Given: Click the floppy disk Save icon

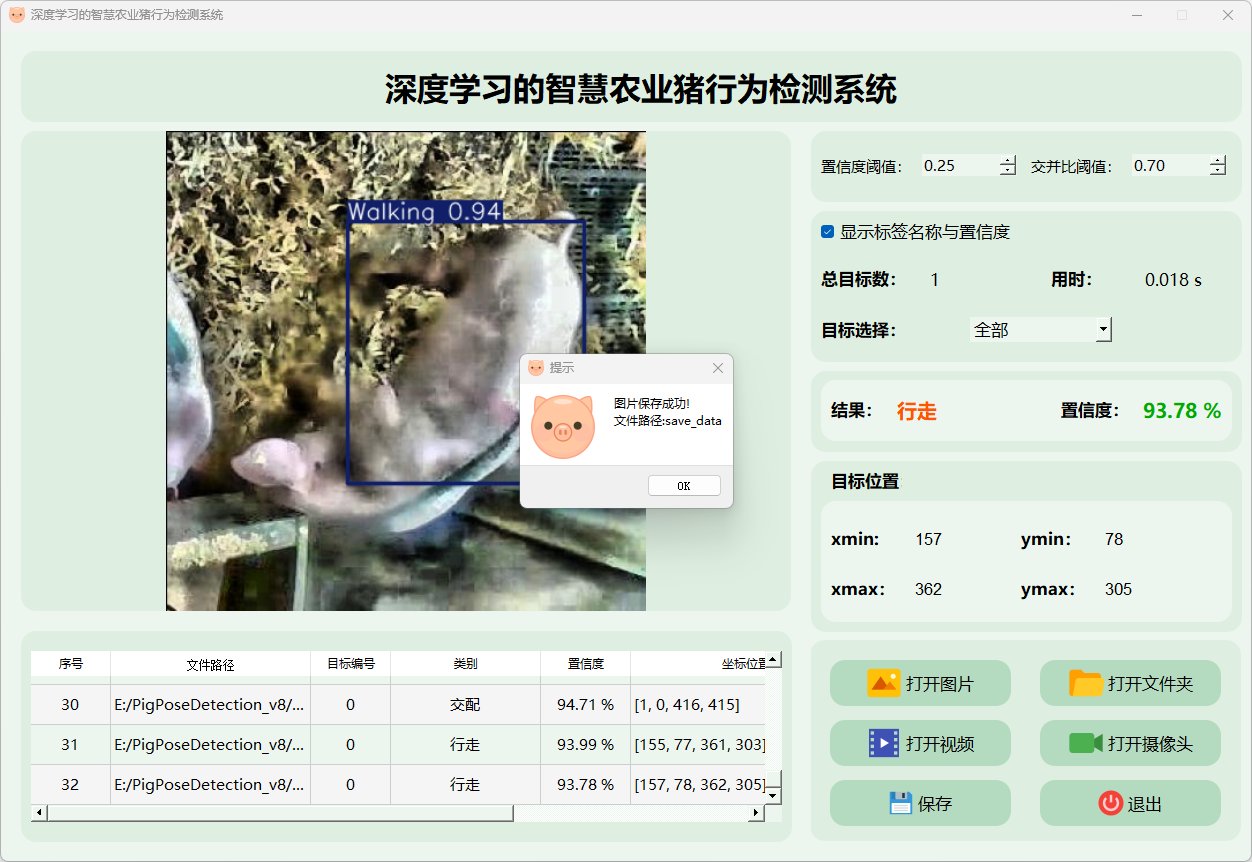Looking at the screenshot, I should tap(900, 803).
